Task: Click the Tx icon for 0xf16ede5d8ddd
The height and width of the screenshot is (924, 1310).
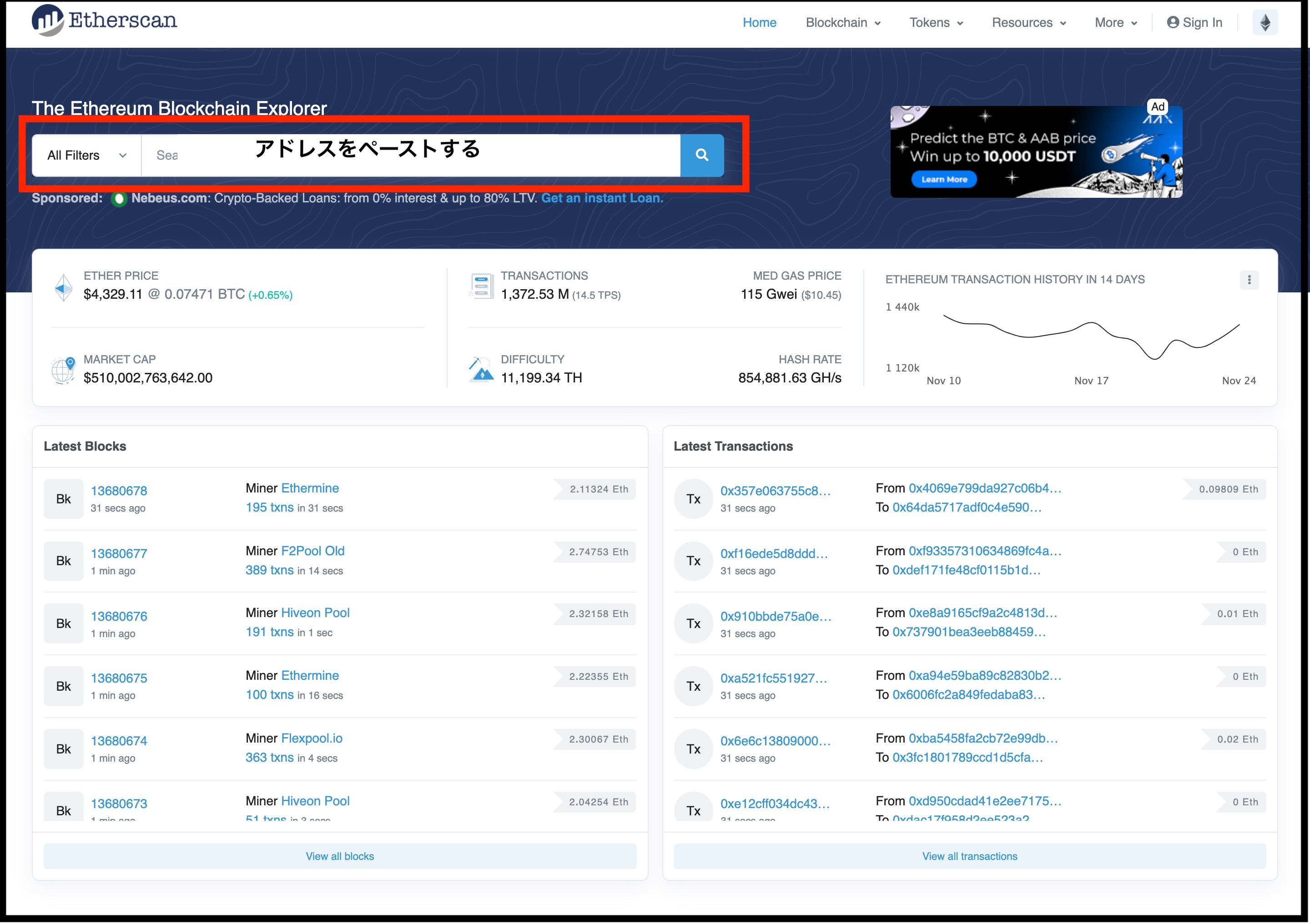Action: pos(694,561)
